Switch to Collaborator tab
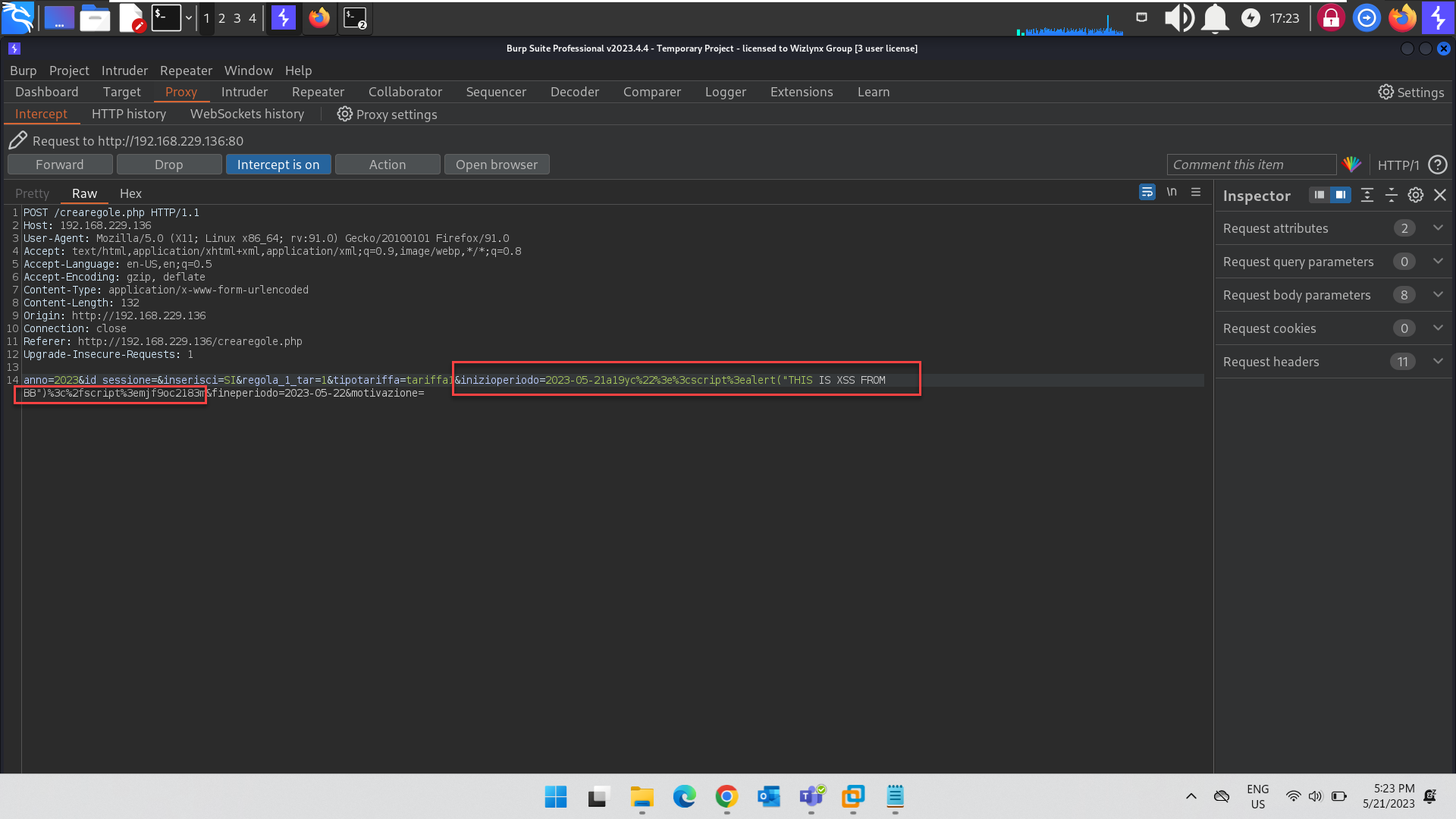This screenshot has width=1456, height=819. tap(405, 92)
